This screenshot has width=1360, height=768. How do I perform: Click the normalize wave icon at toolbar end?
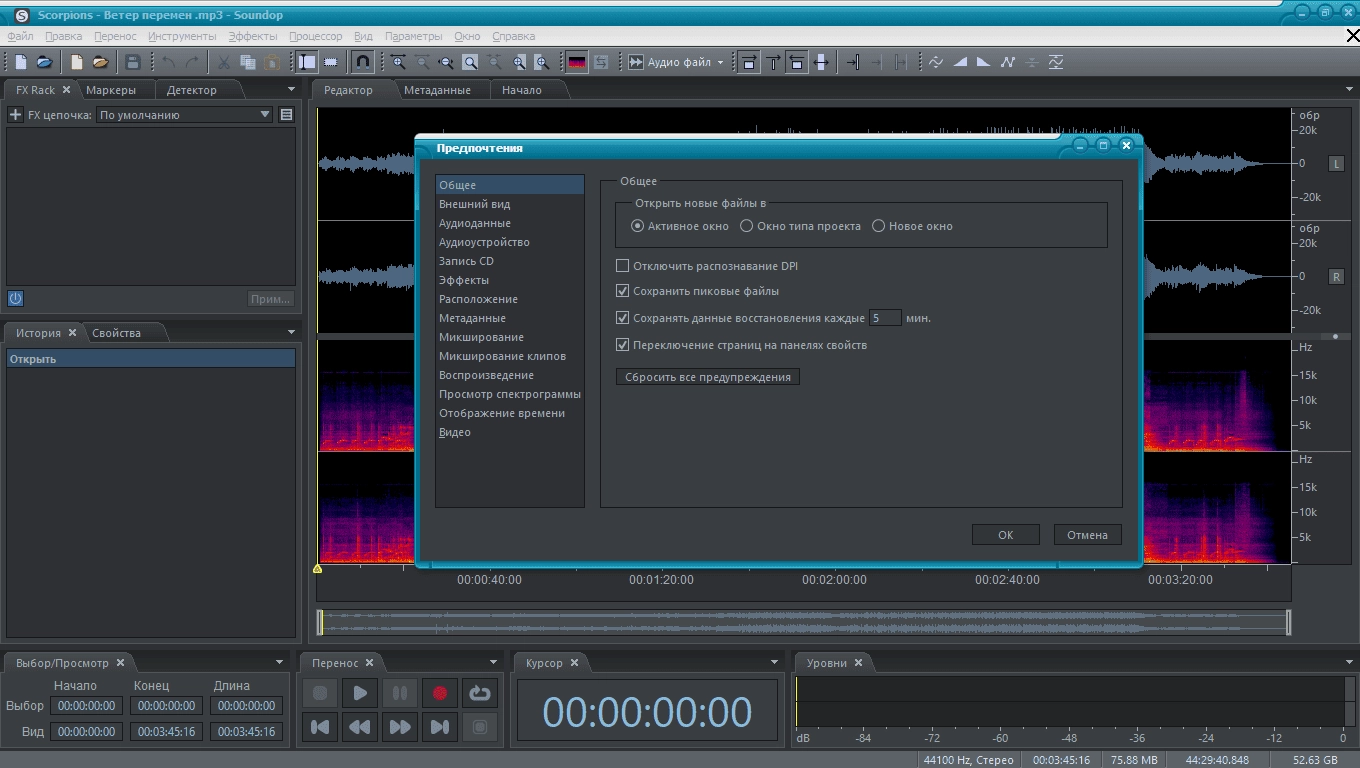click(x=1056, y=62)
